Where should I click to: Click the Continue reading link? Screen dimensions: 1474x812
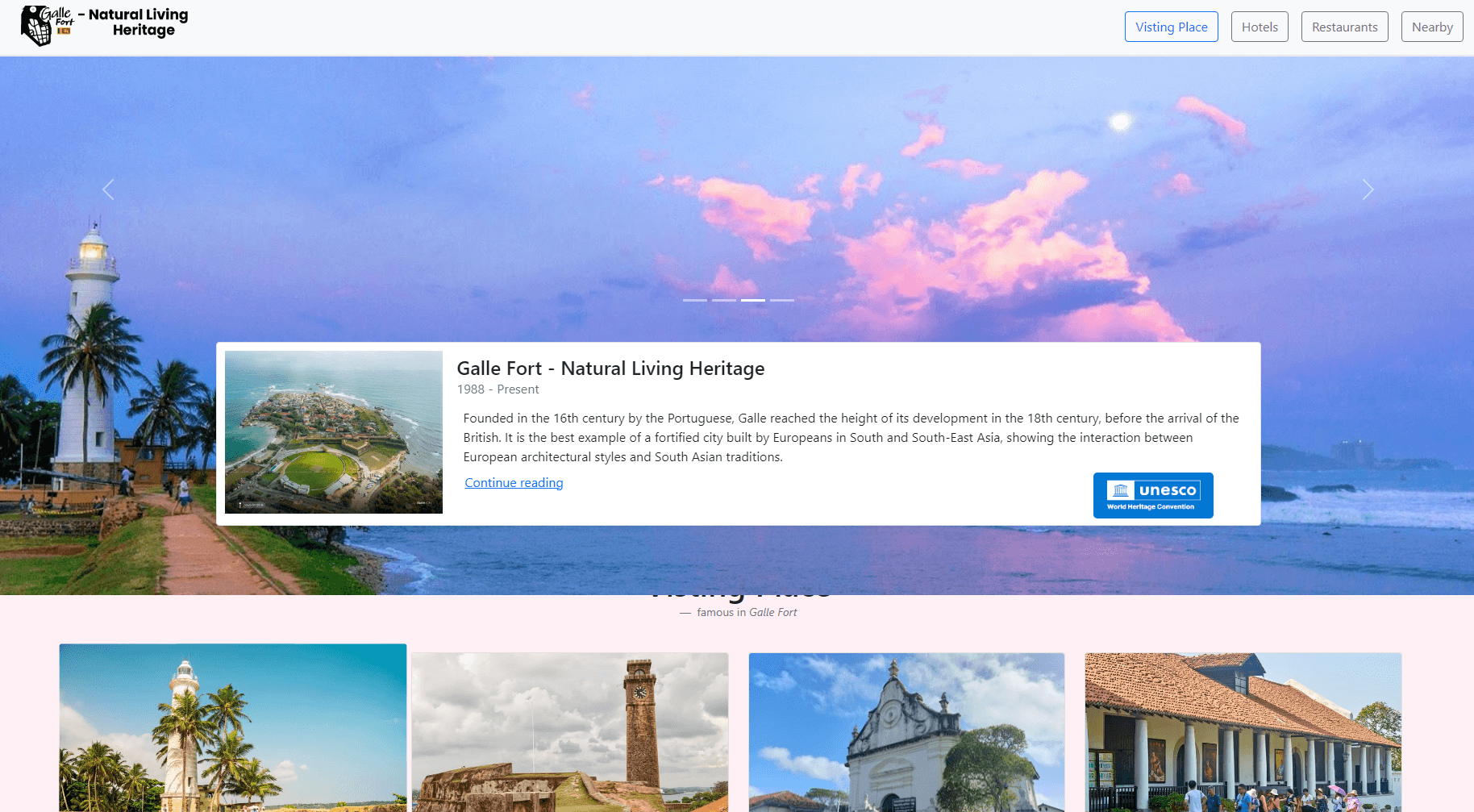[514, 482]
